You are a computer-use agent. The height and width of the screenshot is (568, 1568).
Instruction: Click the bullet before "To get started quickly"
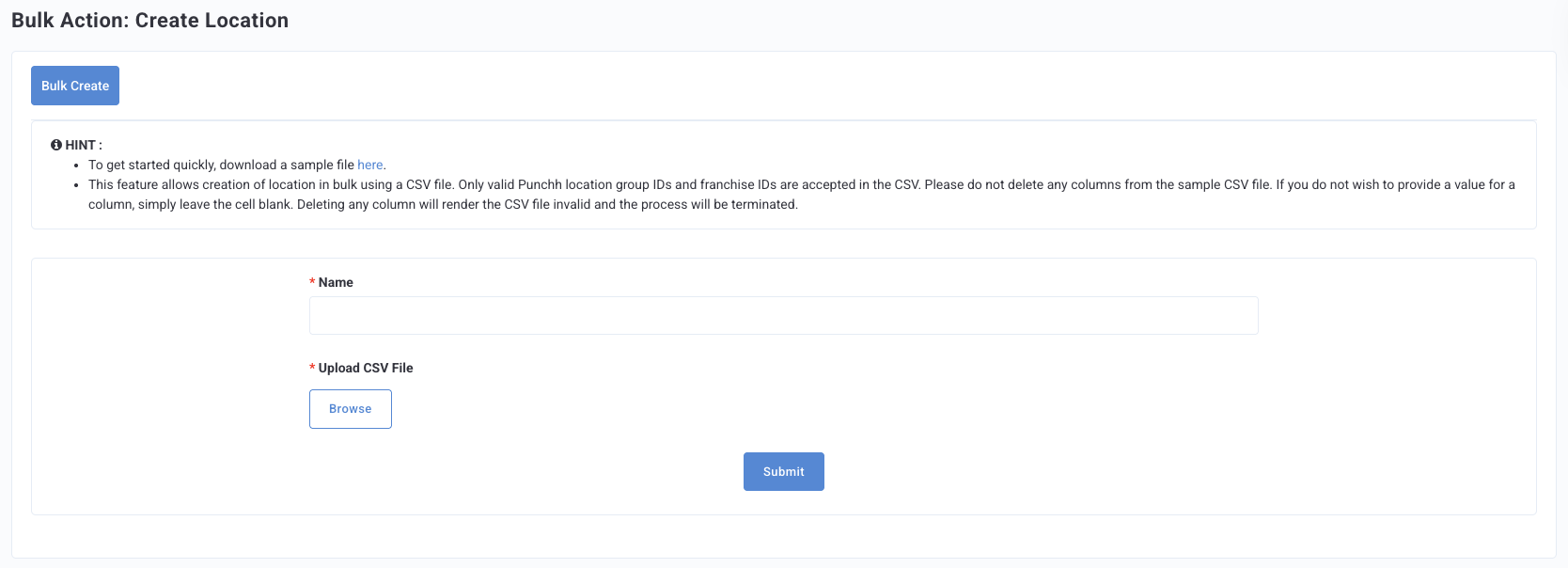pyautogui.click(x=76, y=166)
